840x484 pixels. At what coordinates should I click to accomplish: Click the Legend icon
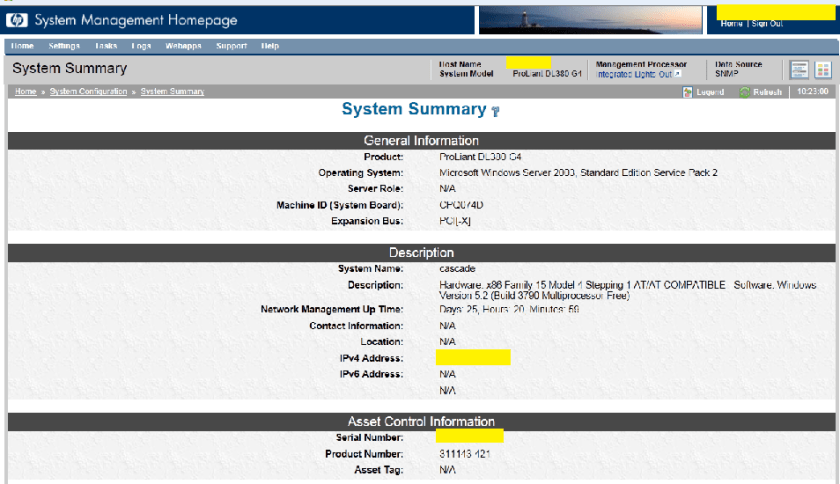[x=688, y=92]
